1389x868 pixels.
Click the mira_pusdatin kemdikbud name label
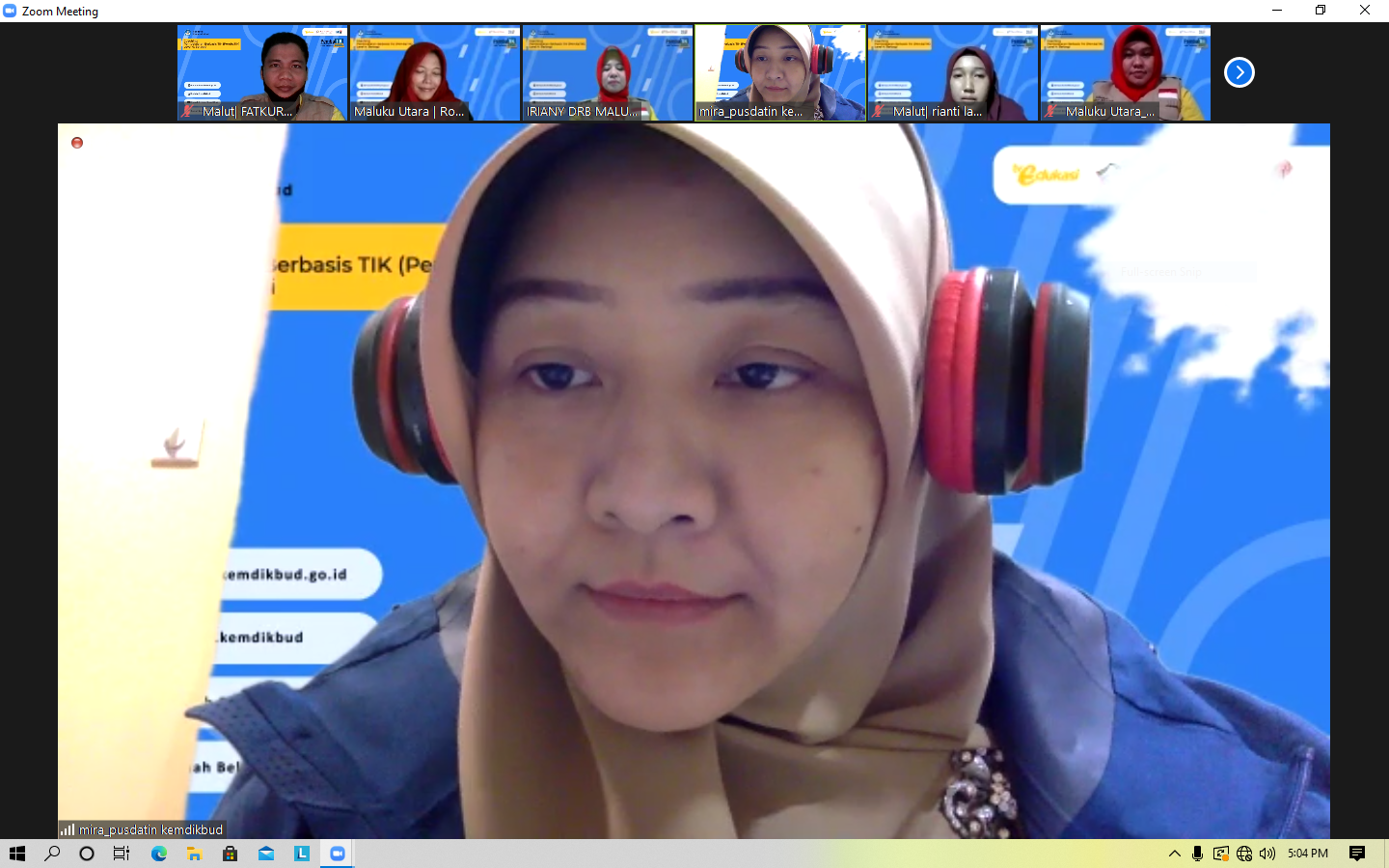(150, 829)
